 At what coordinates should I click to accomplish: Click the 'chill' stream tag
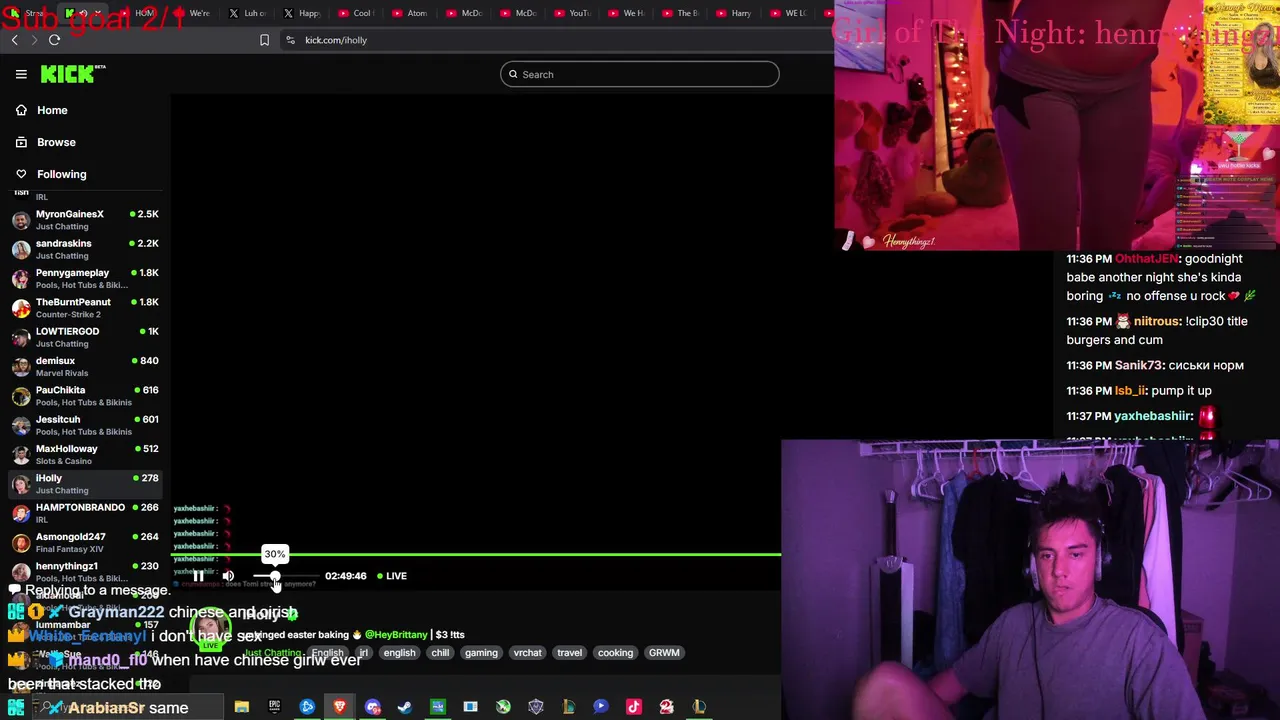coord(440,653)
